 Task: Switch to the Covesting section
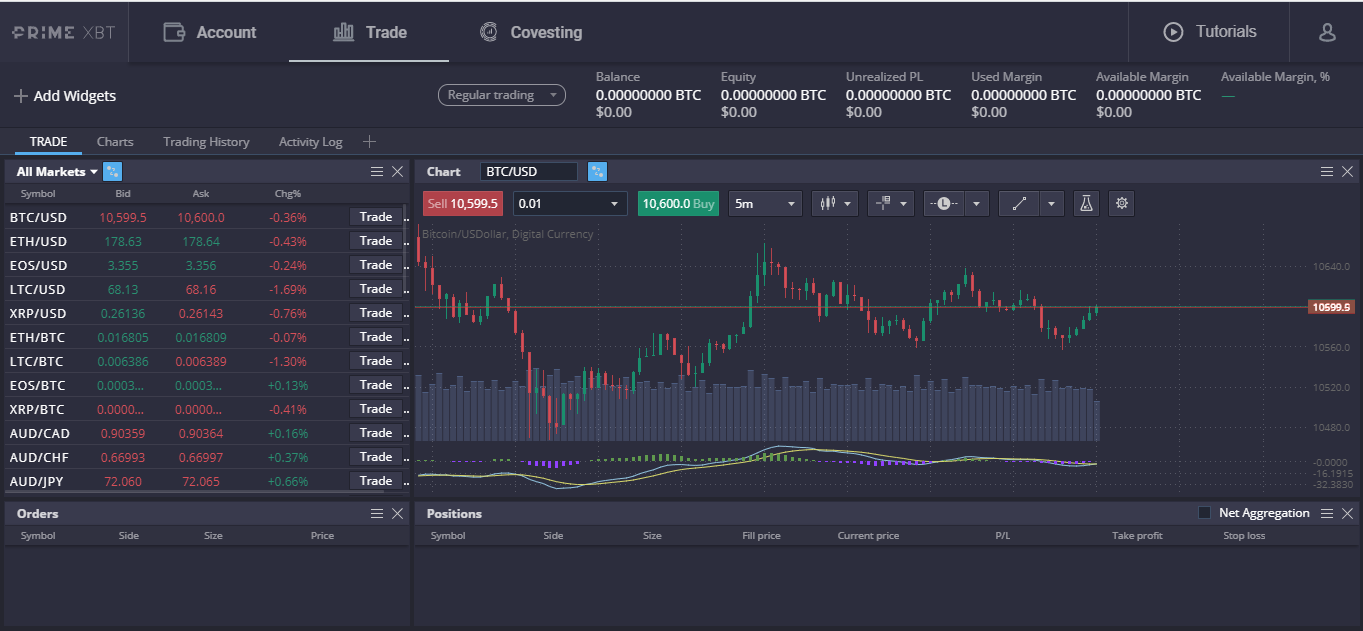pyautogui.click(x=530, y=31)
